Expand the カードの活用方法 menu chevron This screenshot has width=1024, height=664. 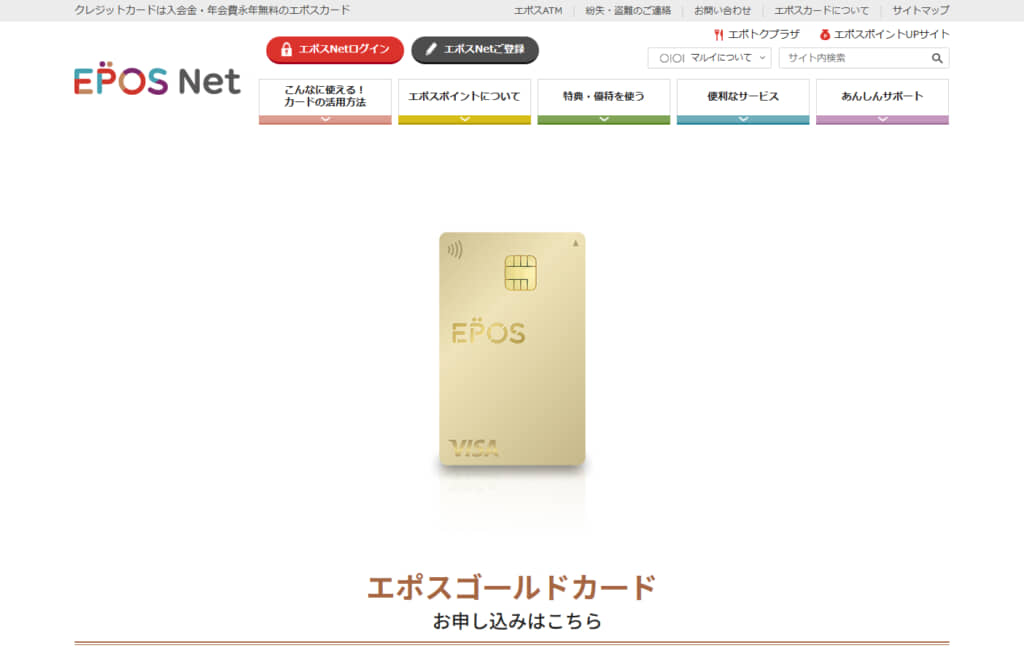click(x=325, y=119)
